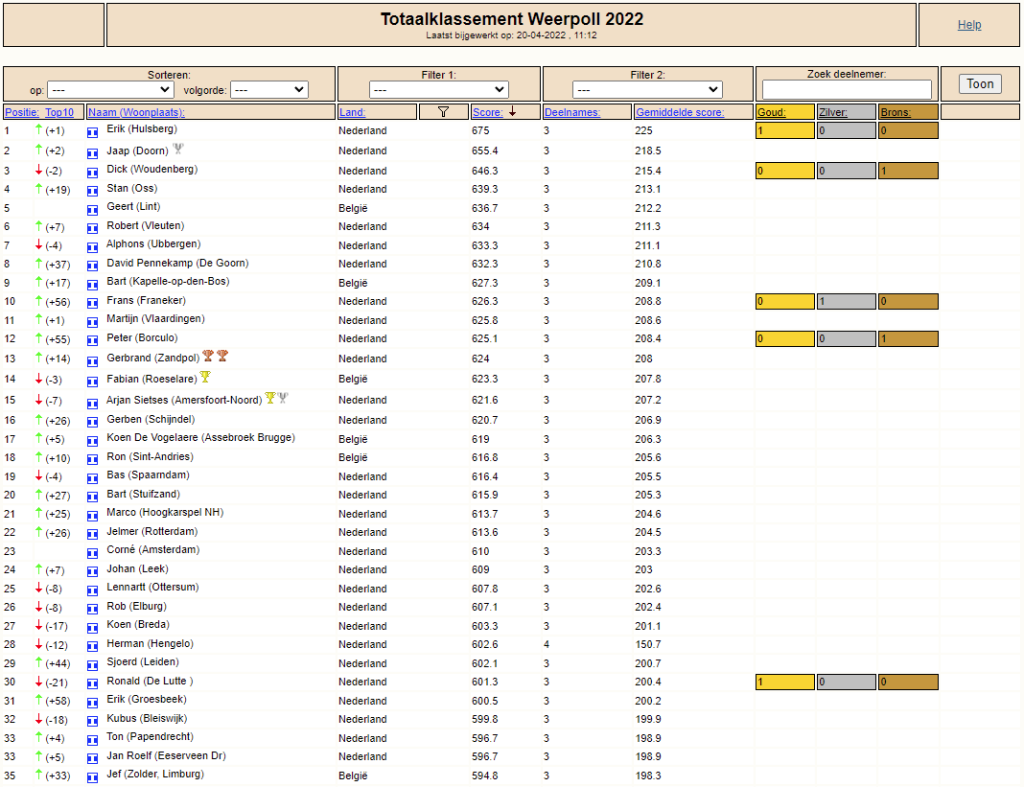Image resolution: width=1024 pixels, height=787 pixels.
Task: Open the 'op' sort field dropdown
Action: pyautogui.click(x=110, y=89)
